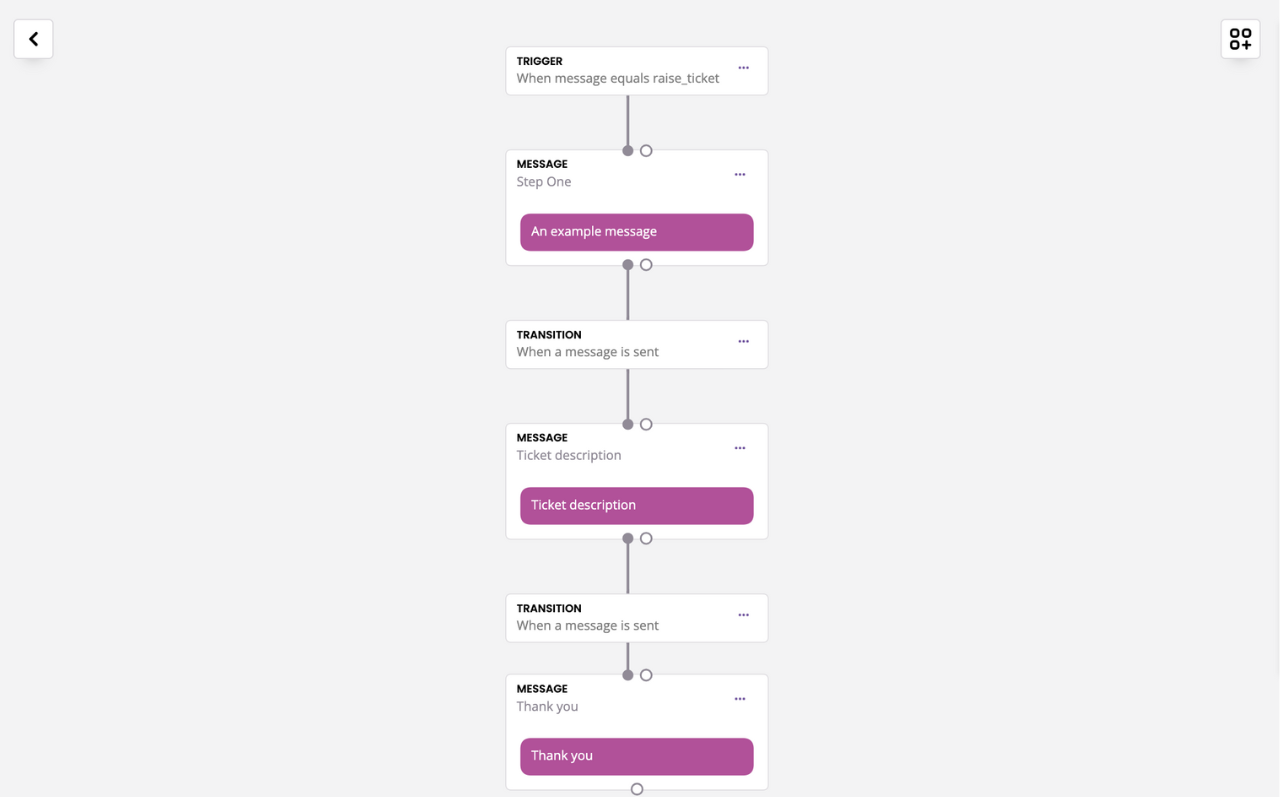Open the TRIGGER node's three-dot menu

pos(743,68)
